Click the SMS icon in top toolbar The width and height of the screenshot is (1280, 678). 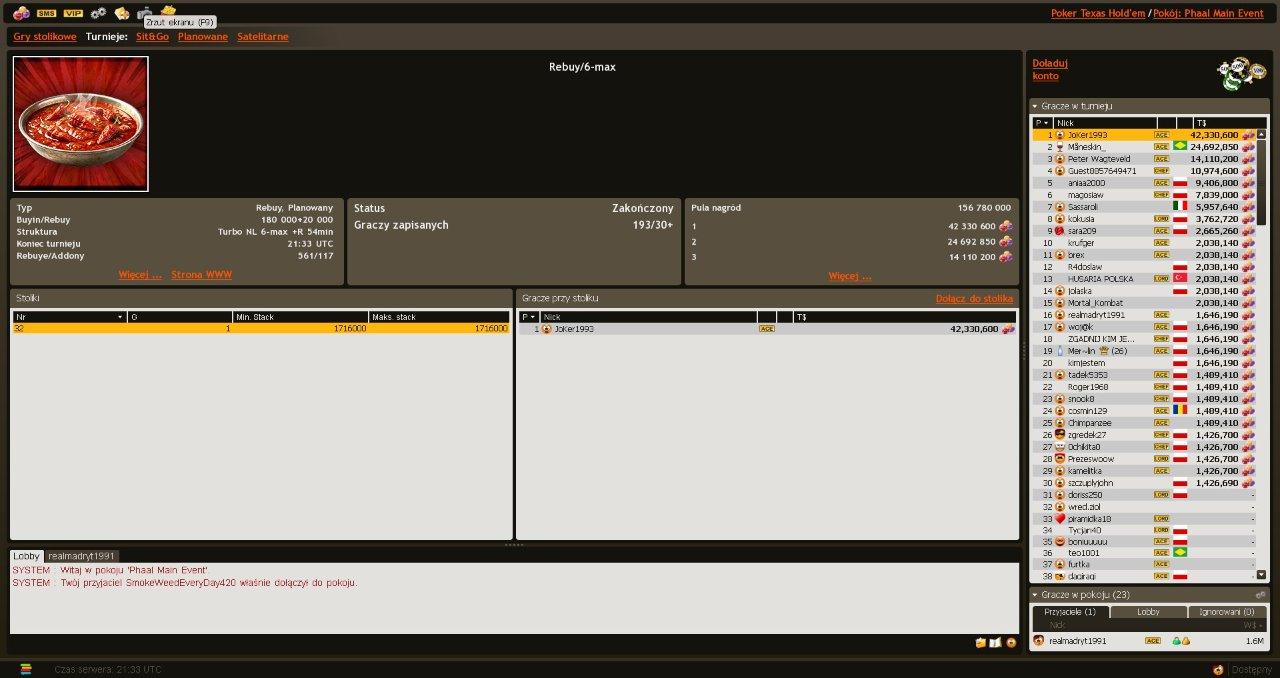coord(46,13)
